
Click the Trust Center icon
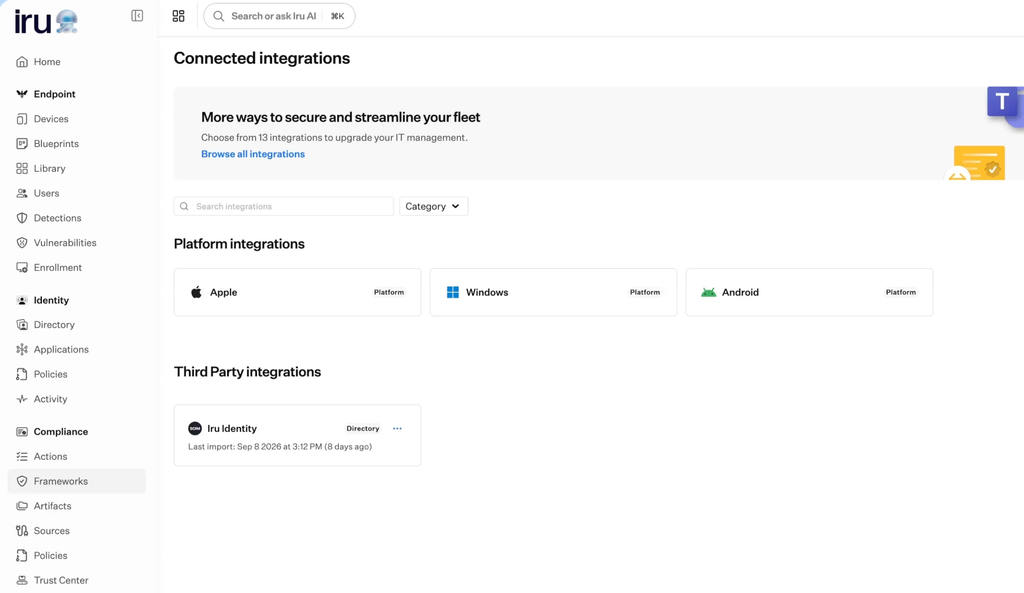click(x=22, y=580)
